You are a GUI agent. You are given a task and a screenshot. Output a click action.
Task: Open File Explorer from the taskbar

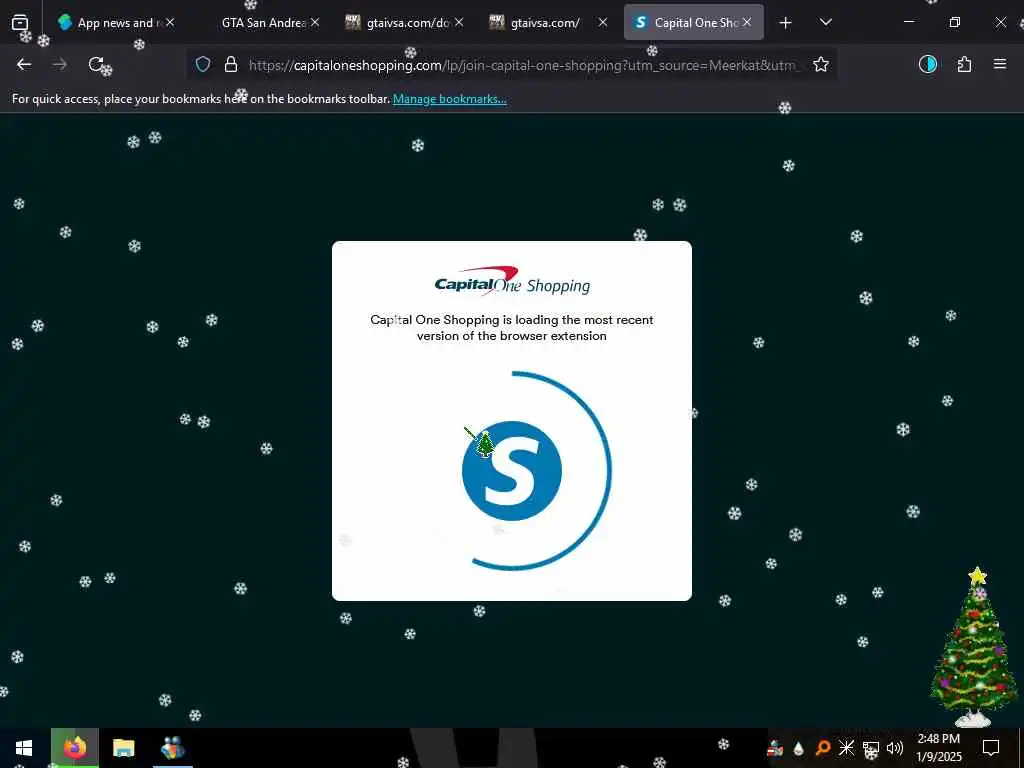[123, 748]
